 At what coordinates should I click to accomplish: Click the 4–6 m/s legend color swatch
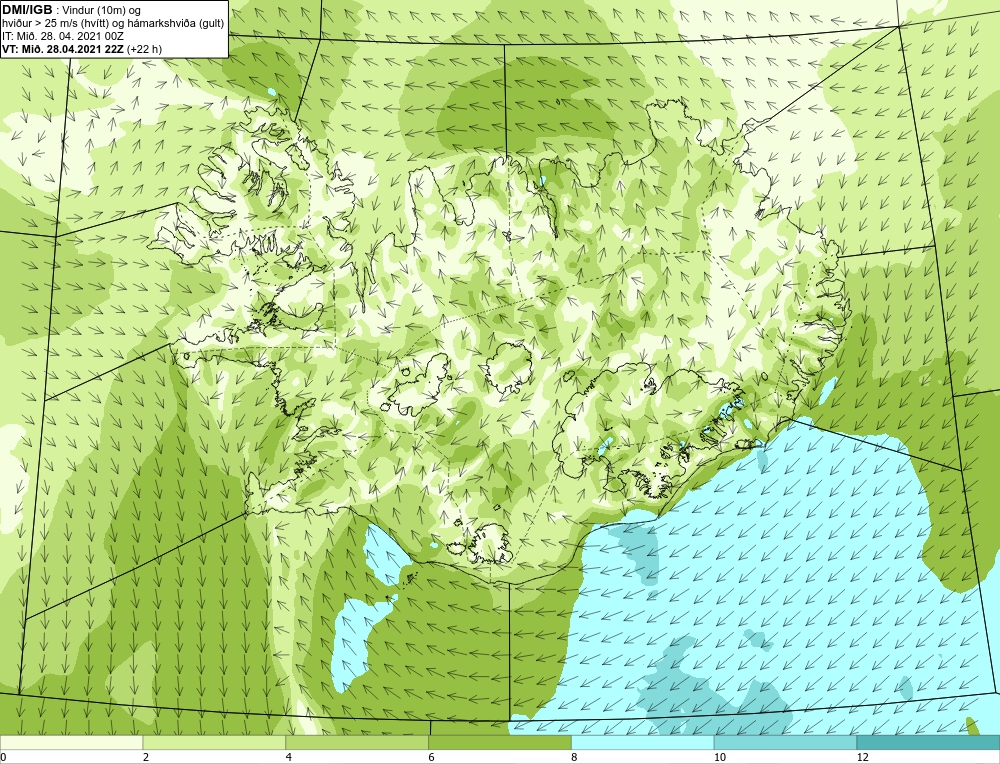tap(357, 742)
